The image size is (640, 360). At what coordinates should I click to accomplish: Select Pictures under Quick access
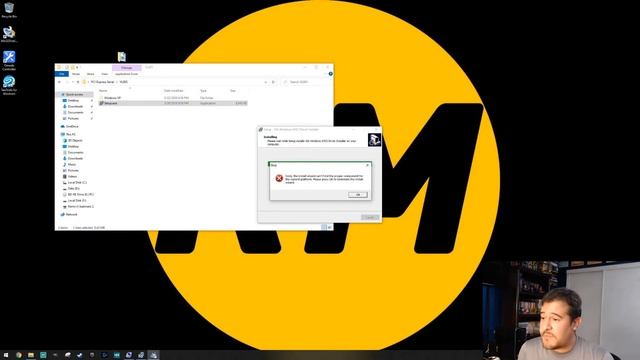(73, 118)
